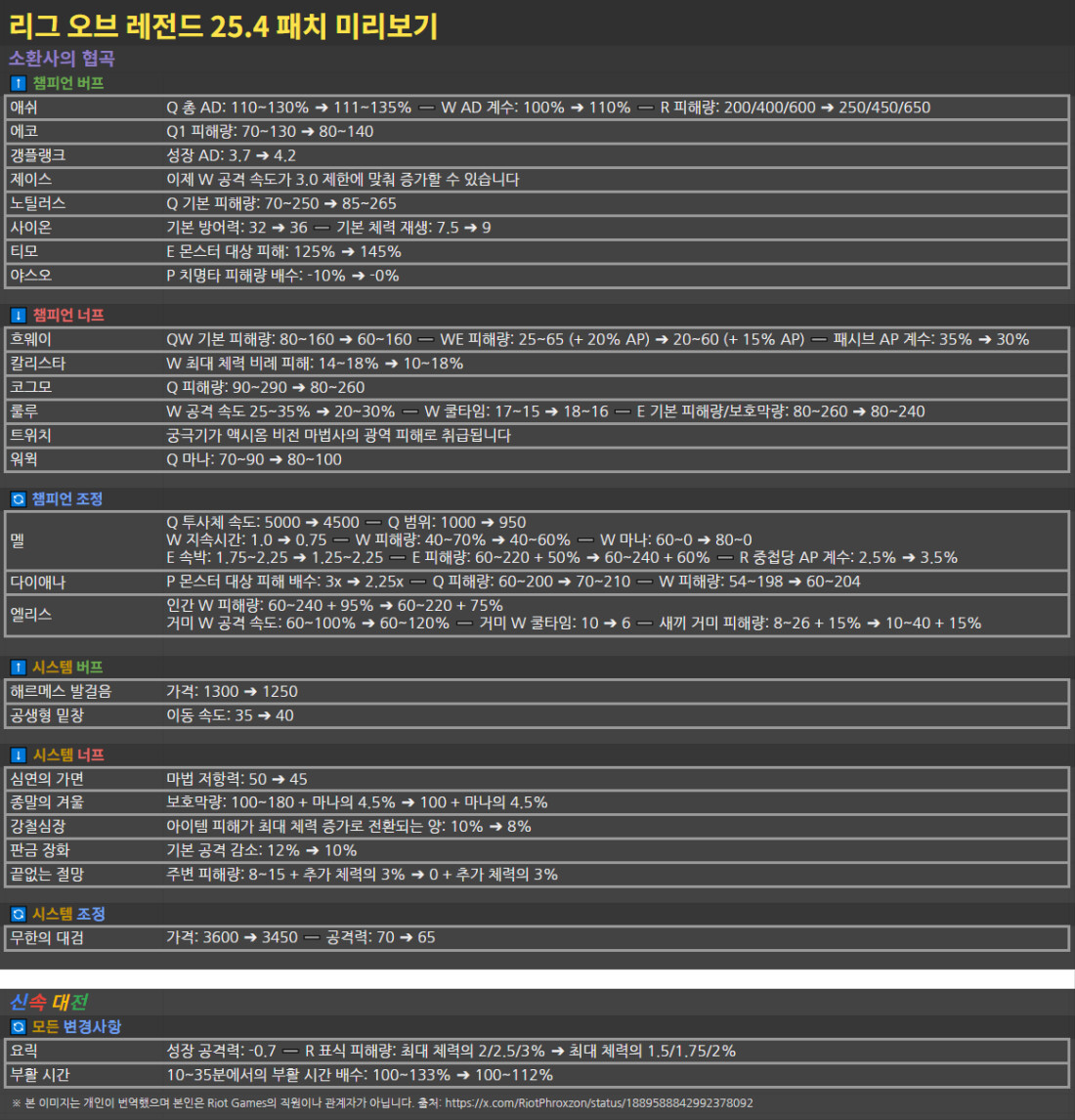Image resolution: width=1075 pixels, height=1120 pixels.
Task: Click the refresh icon beside 모든 변경사항
Action: coord(18,1027)
